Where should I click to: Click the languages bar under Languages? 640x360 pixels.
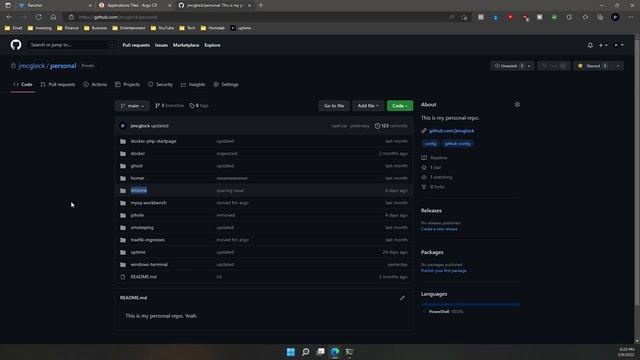click(x=470, y=304)
